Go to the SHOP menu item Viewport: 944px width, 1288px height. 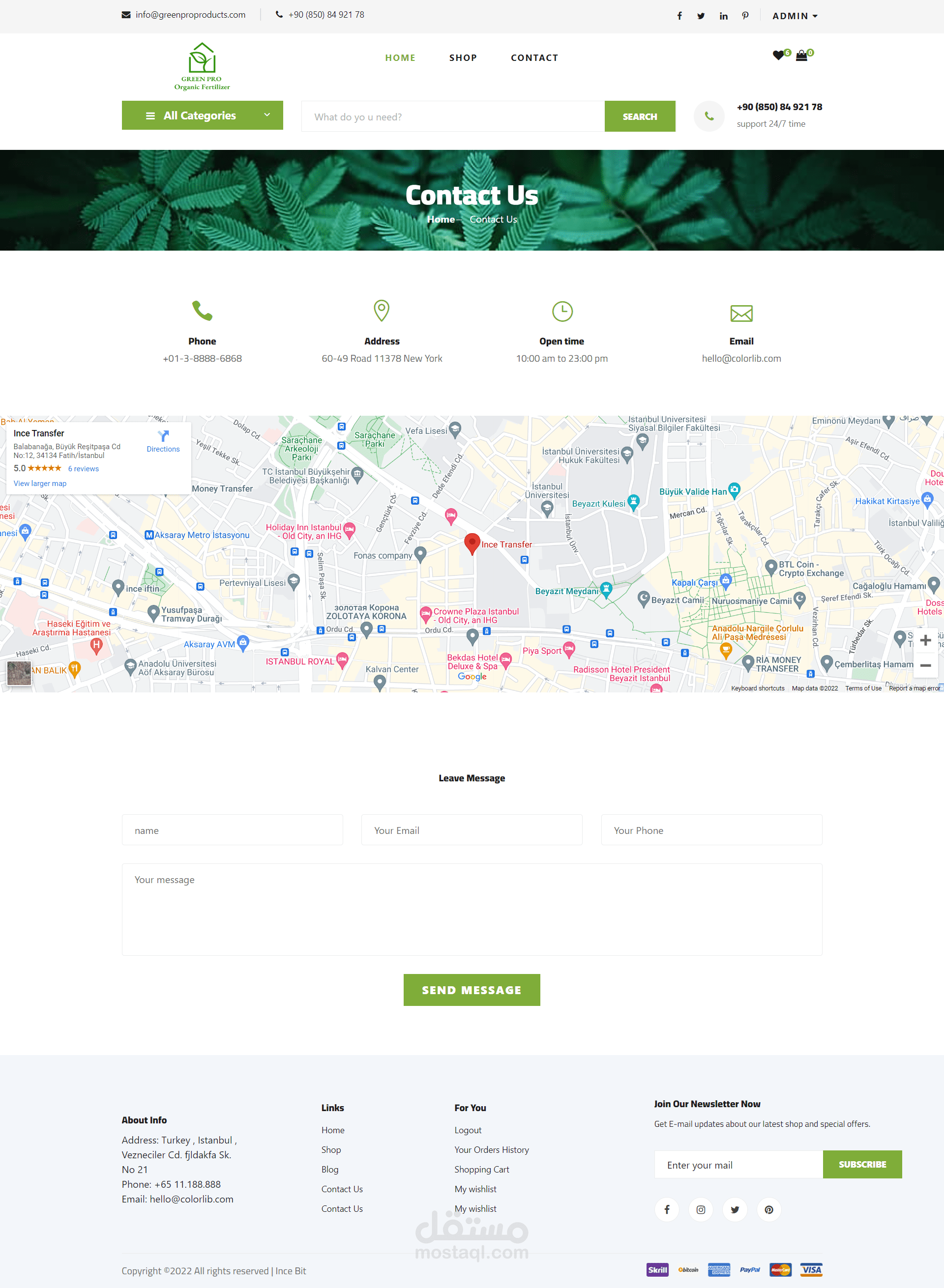pos(463,57)
